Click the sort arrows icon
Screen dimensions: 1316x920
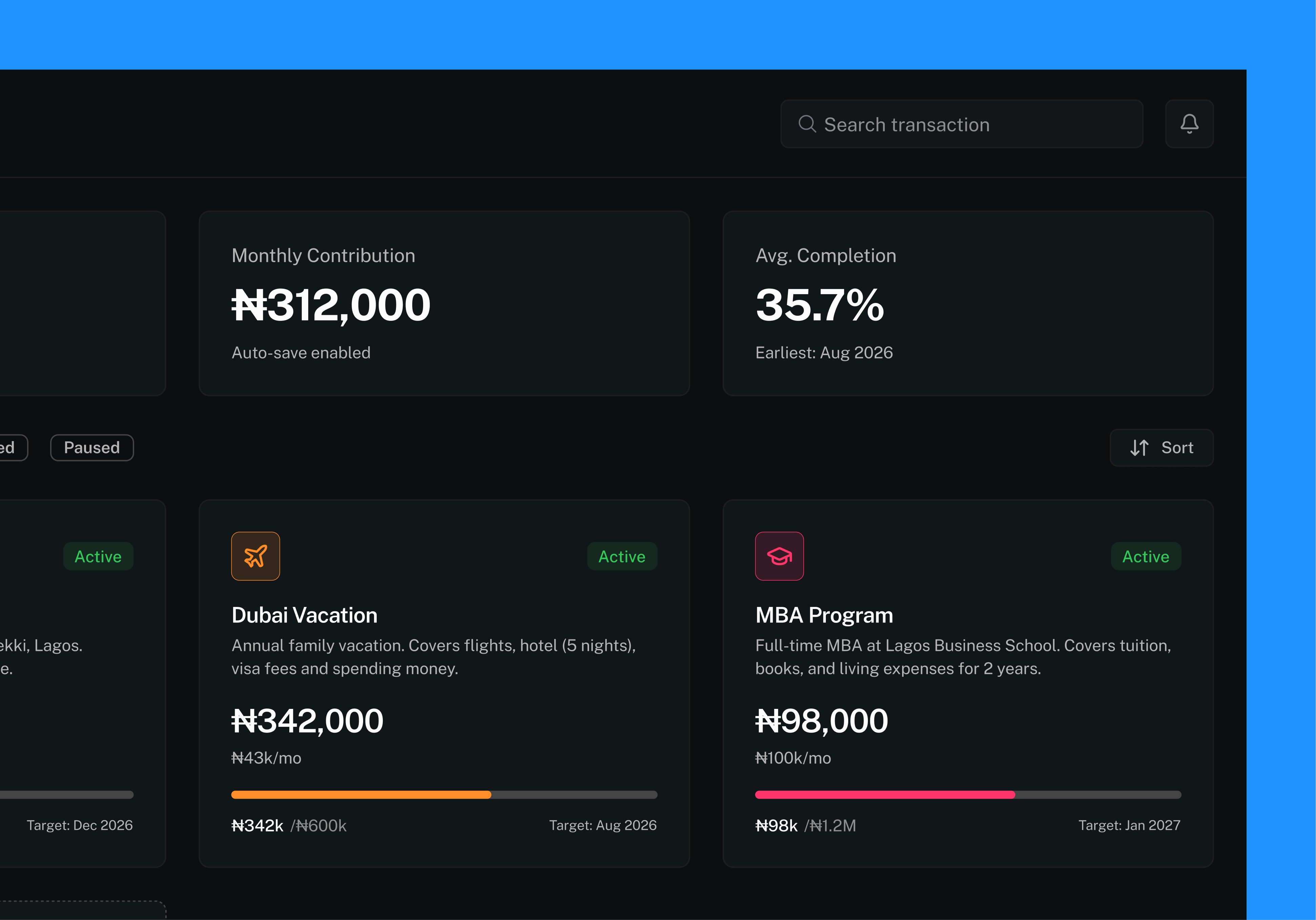coord(1139,448)
